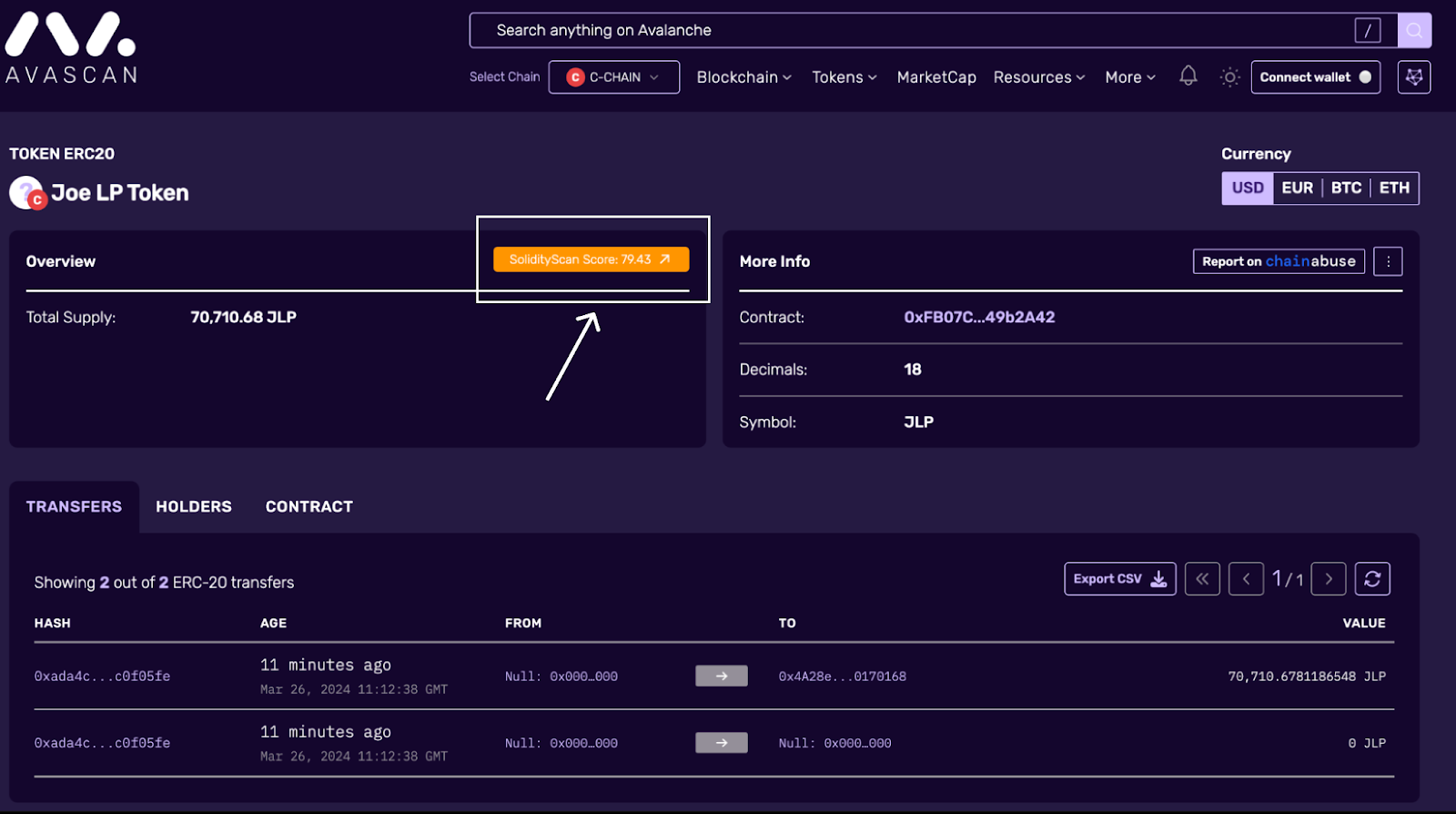
Task: Open the notifications bell
Action: coord(1188,76)
